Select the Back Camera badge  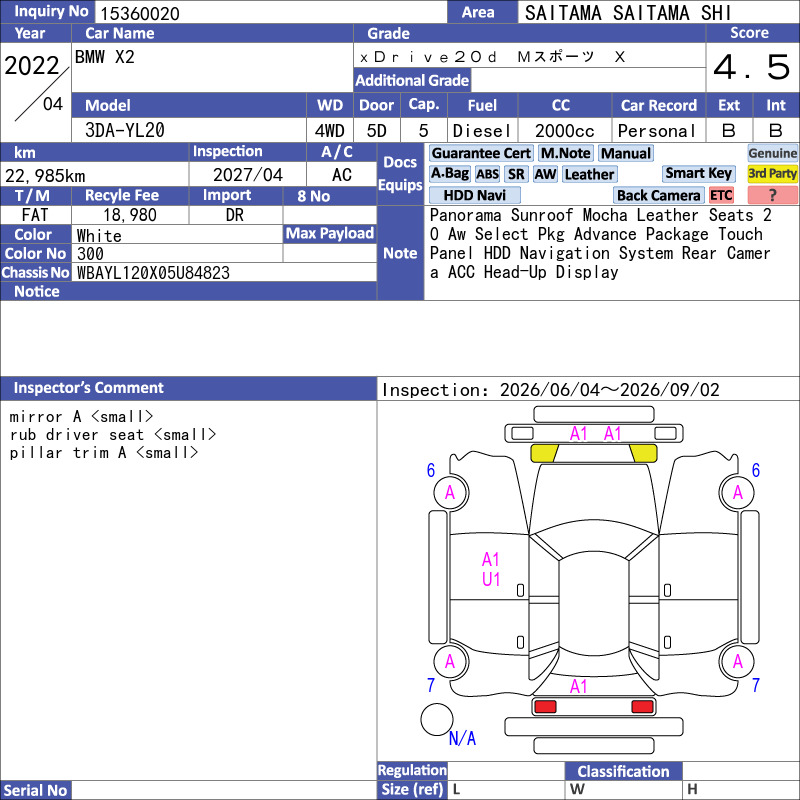coord(658,195)
